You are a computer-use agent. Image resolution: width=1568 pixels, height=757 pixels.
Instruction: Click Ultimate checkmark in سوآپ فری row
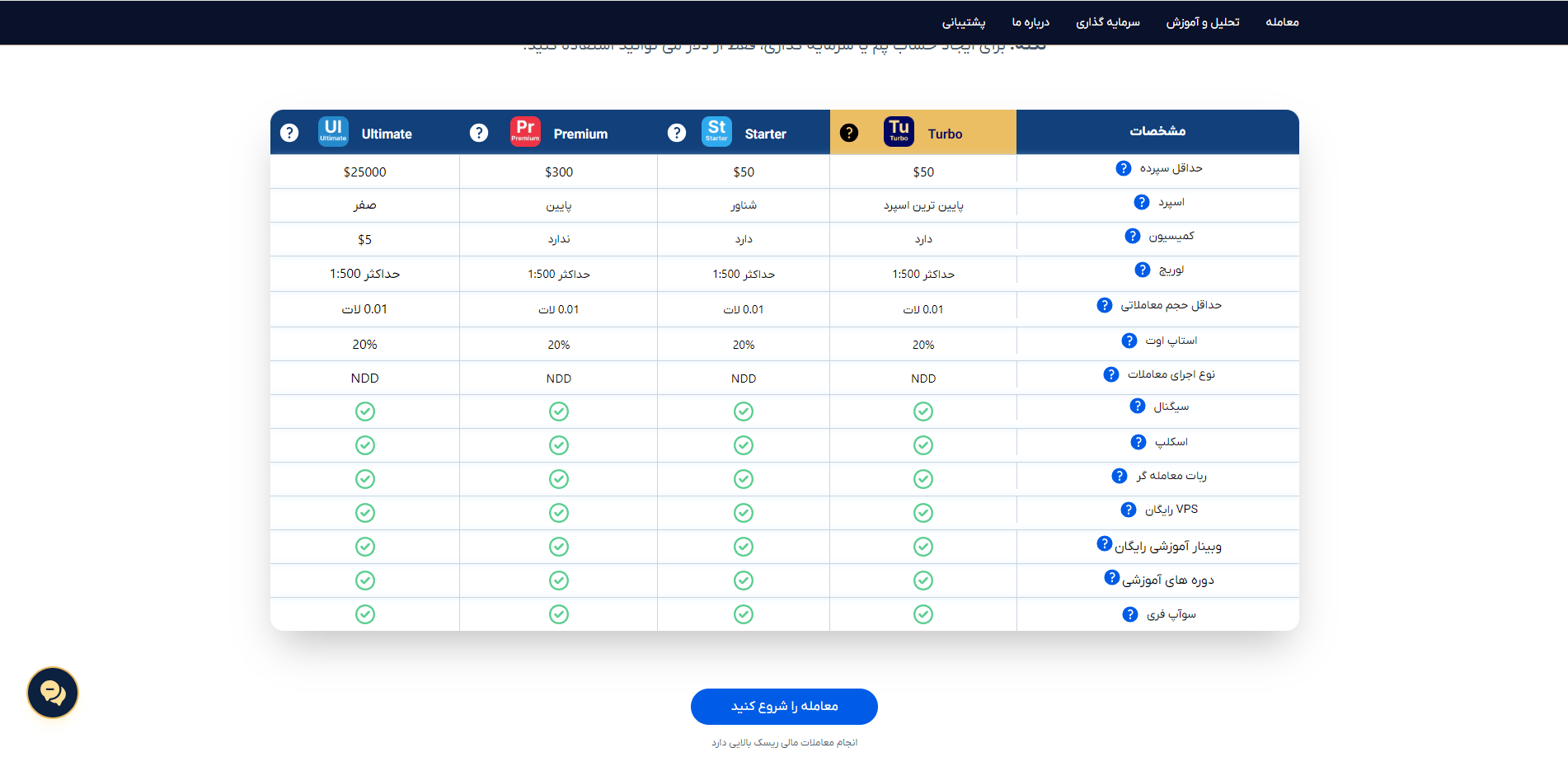(x=365, y=614)
